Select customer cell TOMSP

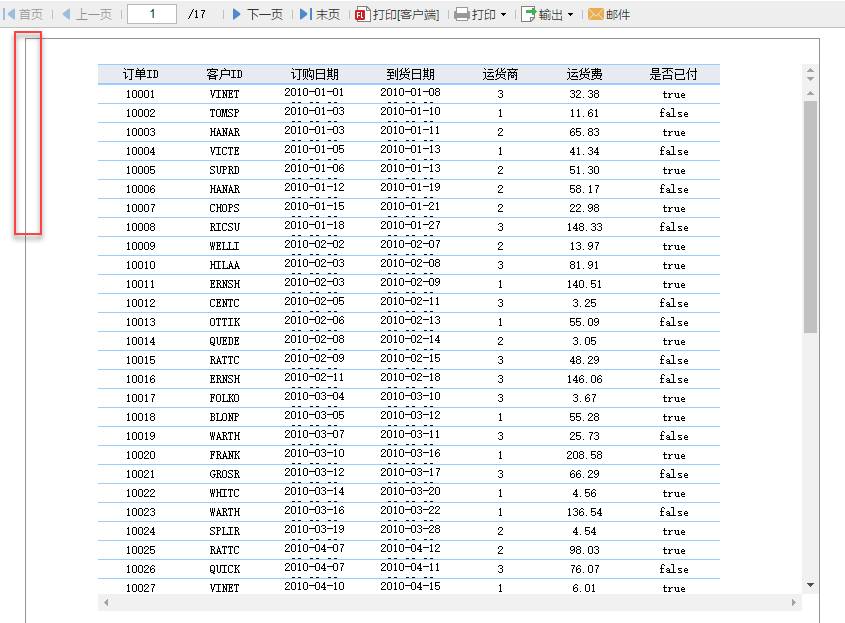[x=224, y=113]
